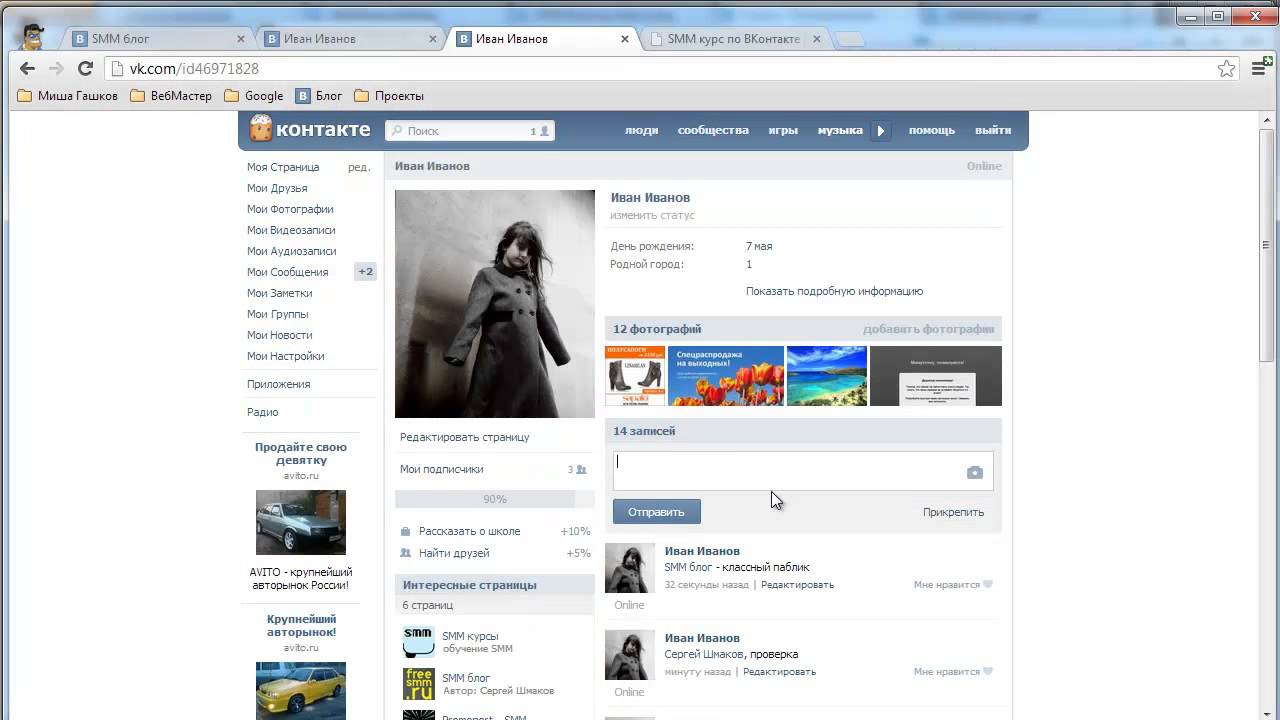This screenshot has width=1280, height=720.
Task: Click the 90% profile progress bar
Action: click(x=494, y=499)
